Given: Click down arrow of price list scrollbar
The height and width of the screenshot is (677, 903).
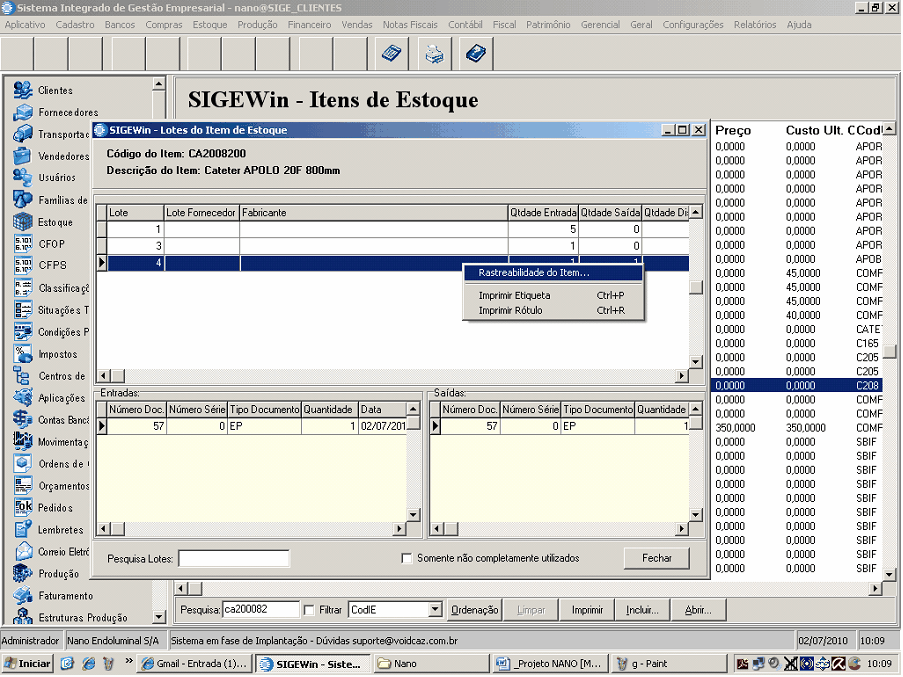Looking at the screenshot, I should tap(889, 574).
